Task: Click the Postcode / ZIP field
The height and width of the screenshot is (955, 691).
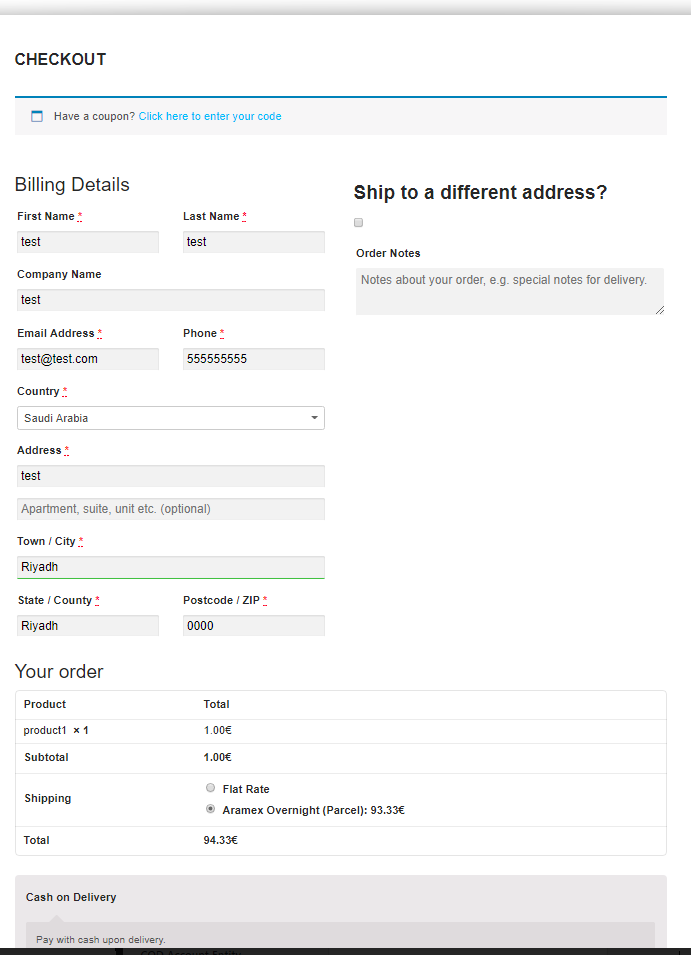Action: click(253, 626)
